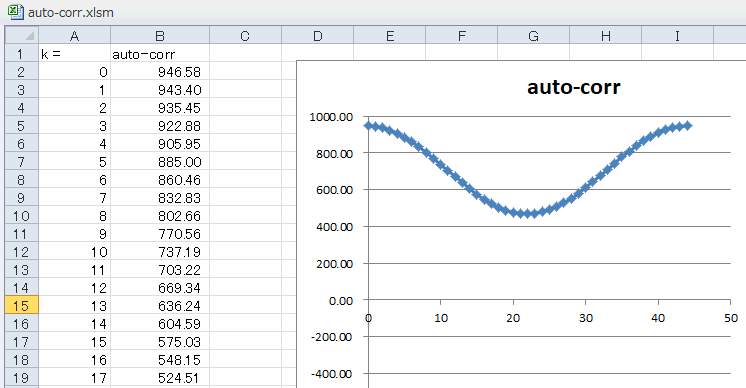746x388 pixels.
Task: Click the Excel file icon beside auto-corr.xlsm
Action: tap(15, 12)
